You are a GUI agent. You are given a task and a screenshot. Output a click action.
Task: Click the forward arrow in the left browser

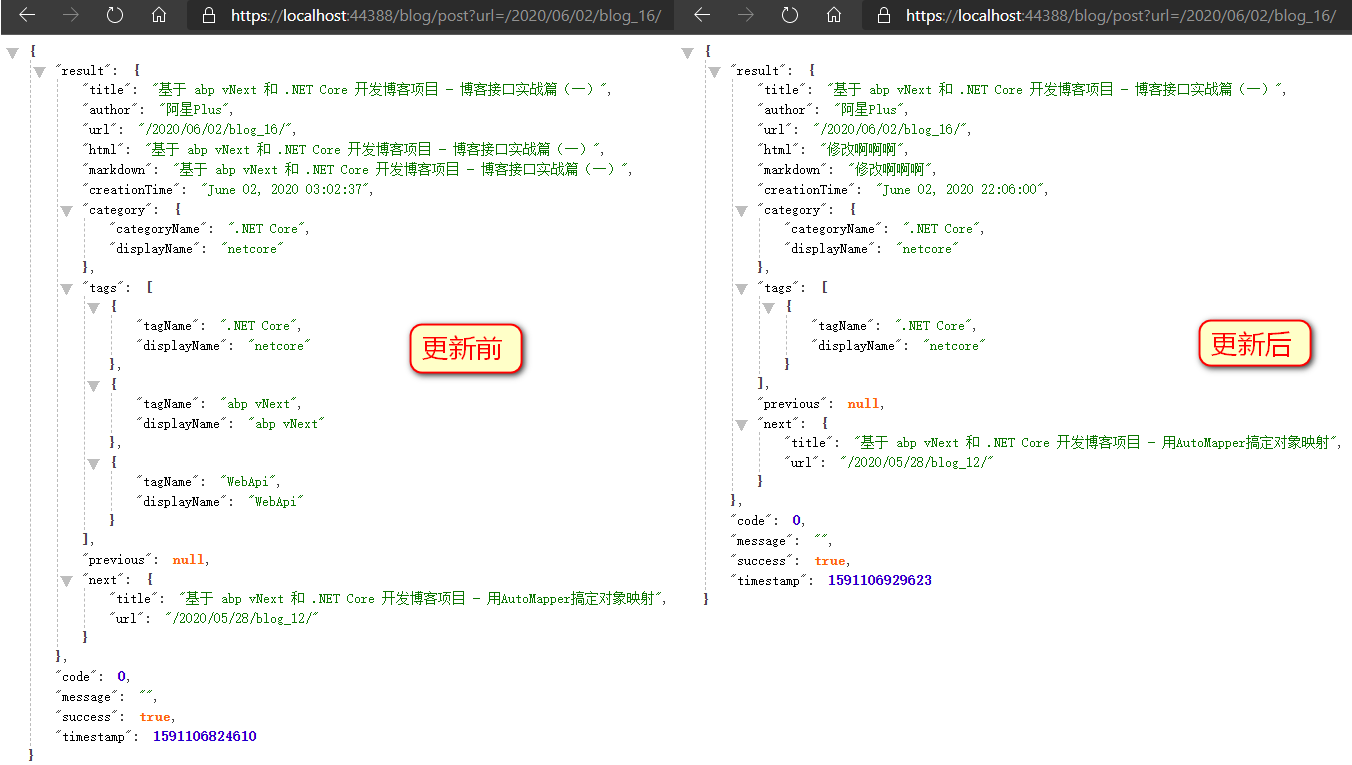(70, 16)
